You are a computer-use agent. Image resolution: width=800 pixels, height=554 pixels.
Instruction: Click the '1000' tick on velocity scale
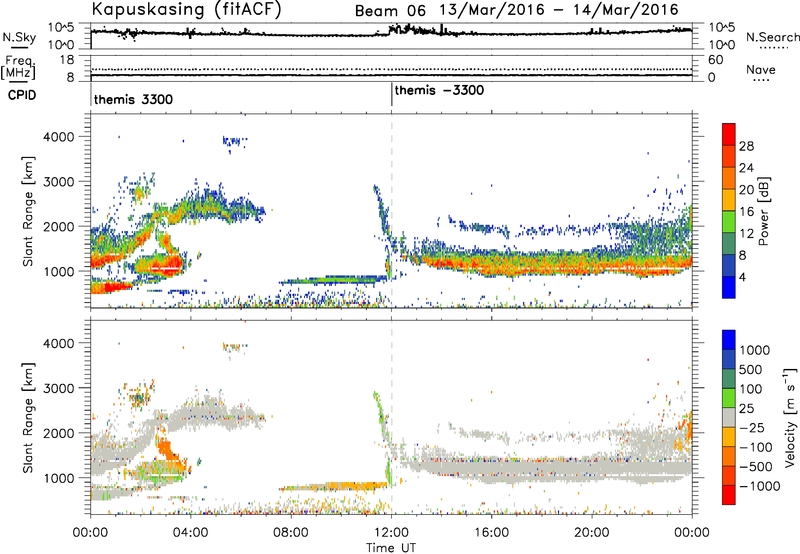click(754, 350)
